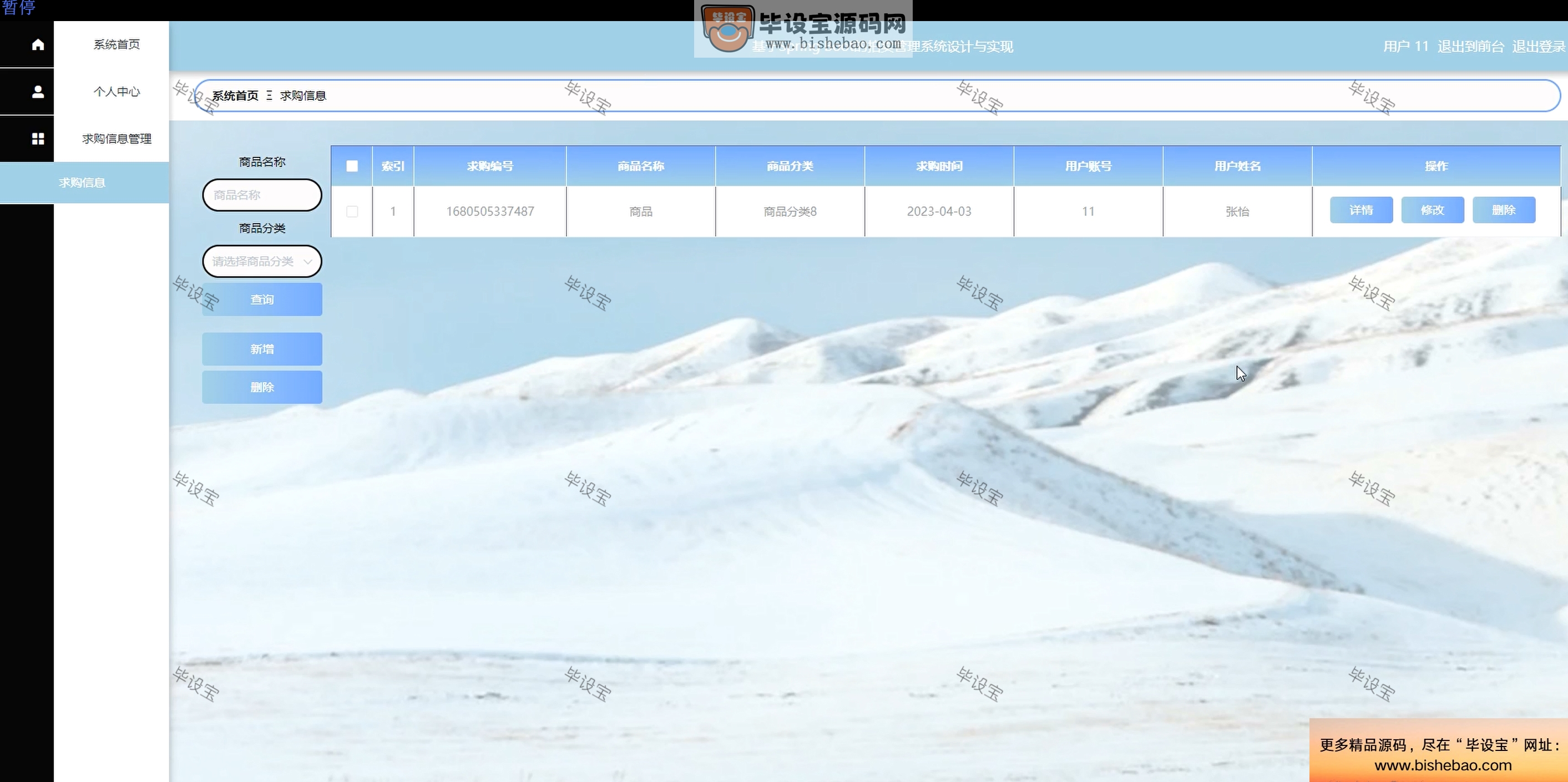Expand 求购信息管理 menu

(x=117, y=139)
